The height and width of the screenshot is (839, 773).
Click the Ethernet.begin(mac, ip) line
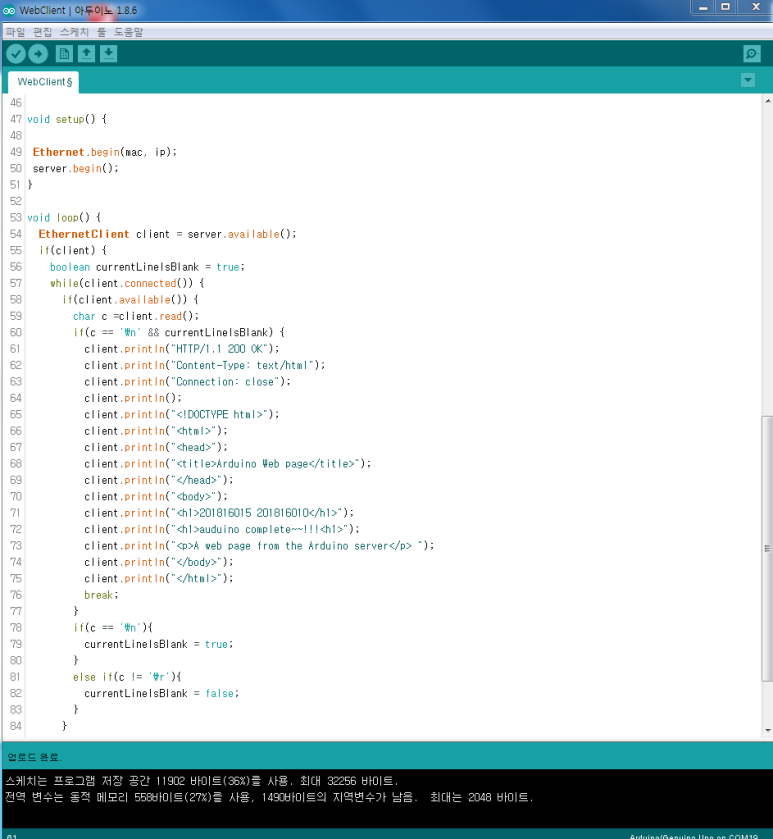point(105,152)
